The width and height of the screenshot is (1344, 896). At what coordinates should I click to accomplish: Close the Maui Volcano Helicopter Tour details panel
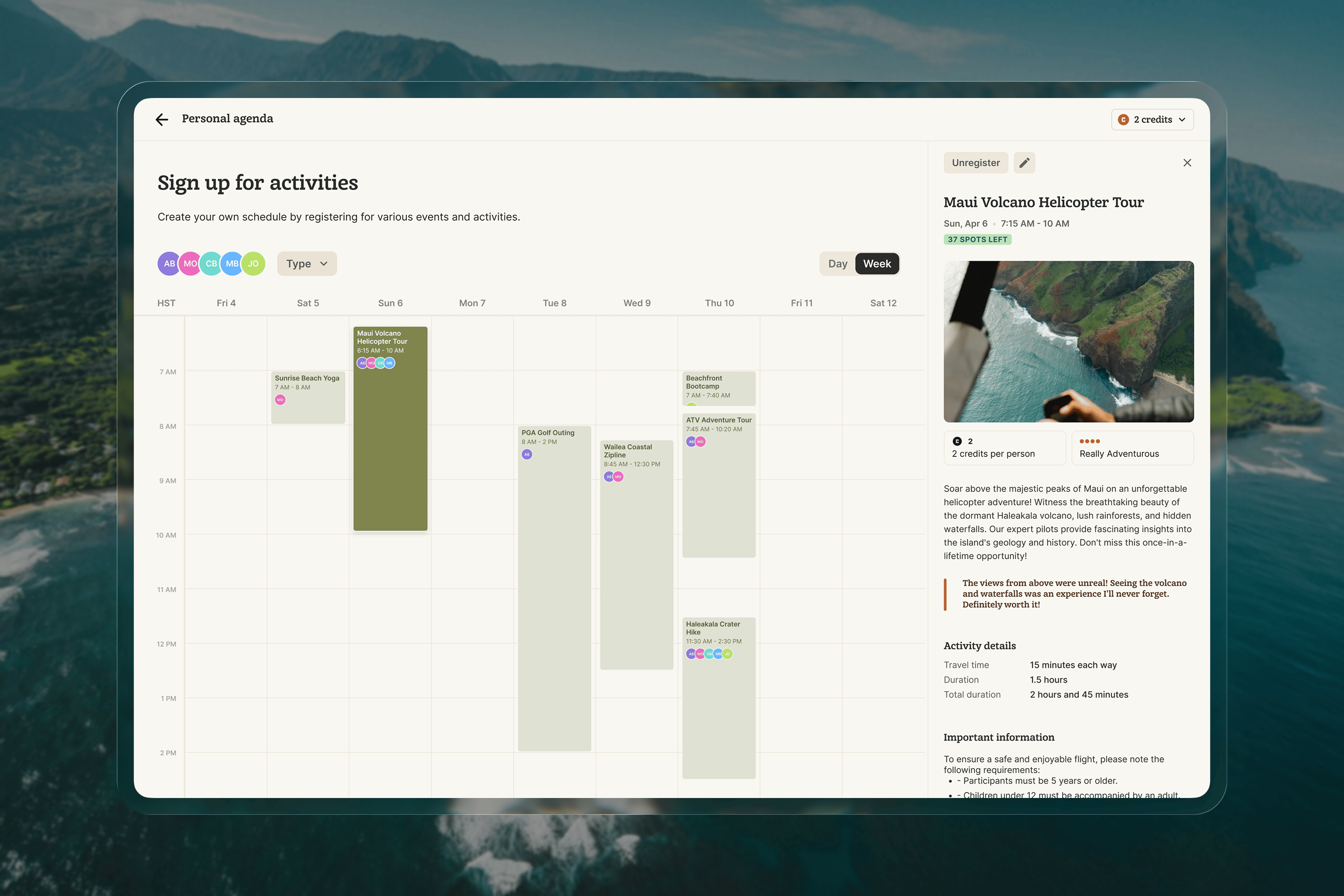[1187, 163]
